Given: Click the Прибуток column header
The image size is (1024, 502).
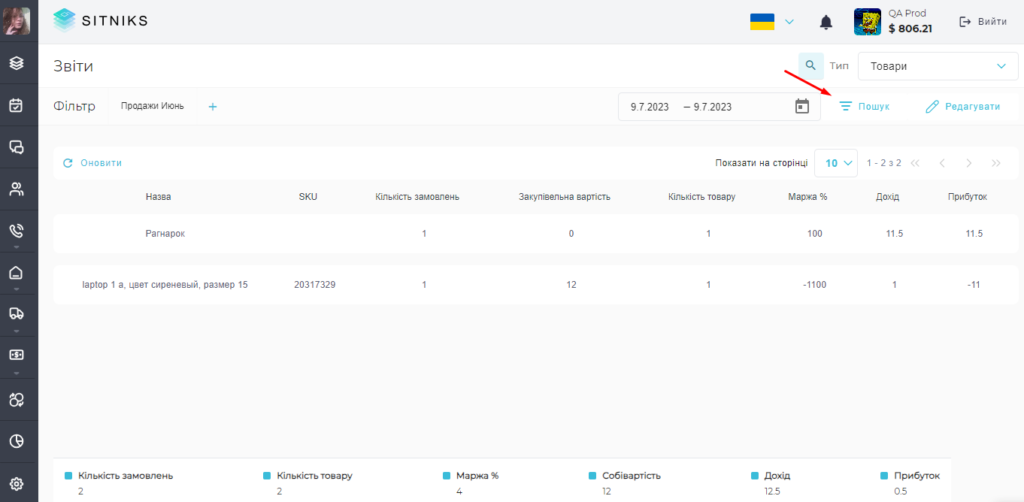Looking at the screenshot, I should pyautogui.click(x=967, y=196).
